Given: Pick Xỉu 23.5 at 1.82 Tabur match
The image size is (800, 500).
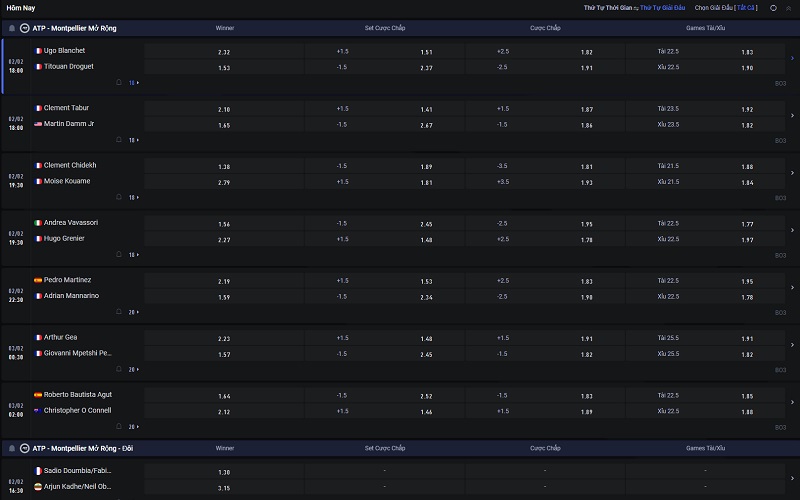Looking at the screenshot, I should pos(705,125).
